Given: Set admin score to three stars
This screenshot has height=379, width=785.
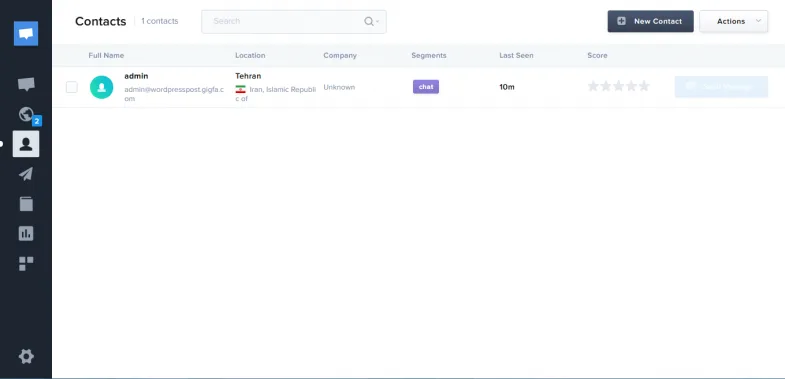Looking at the screenshot, I should (x=619, y=87).
